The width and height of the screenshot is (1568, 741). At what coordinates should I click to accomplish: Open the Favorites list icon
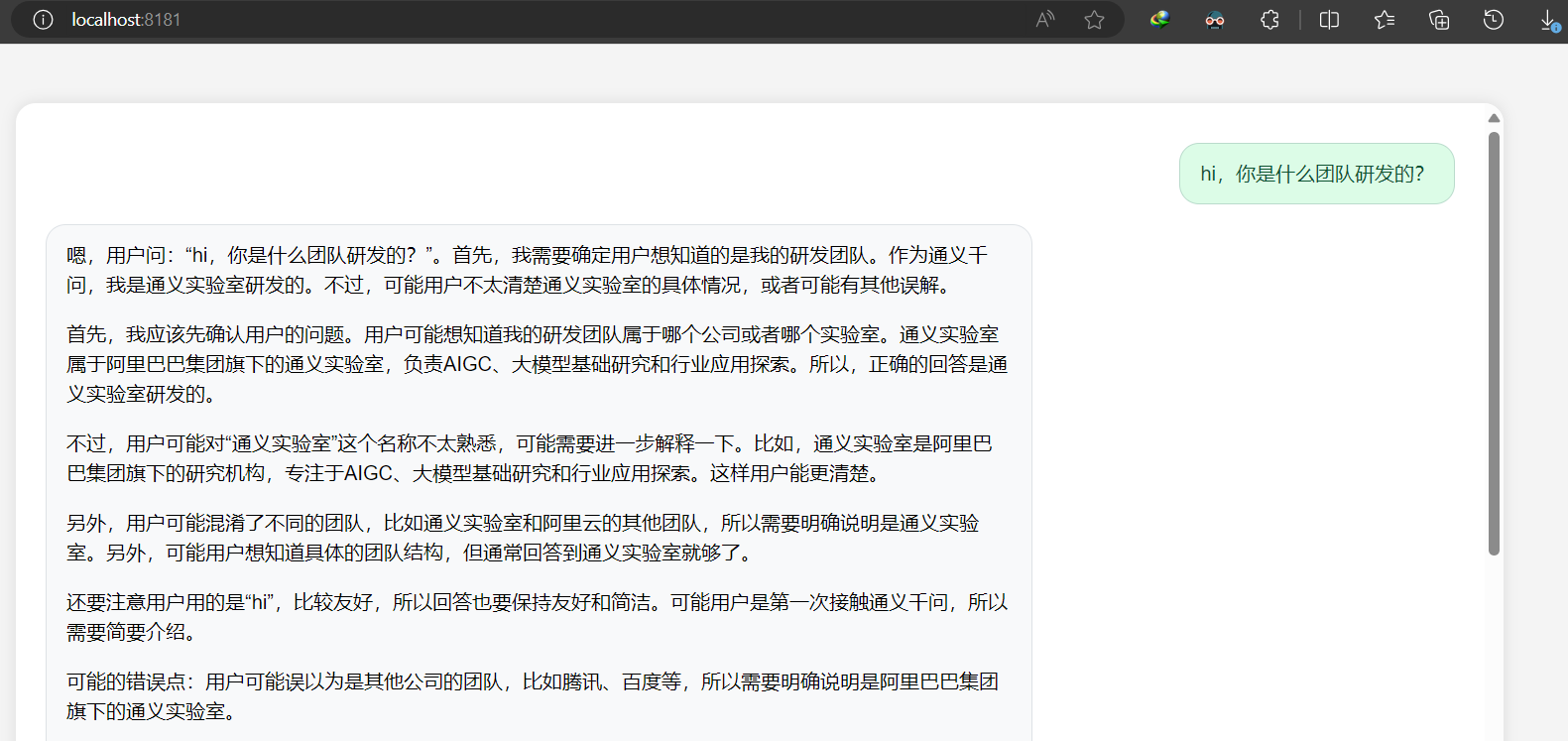tap(1385, 20)
